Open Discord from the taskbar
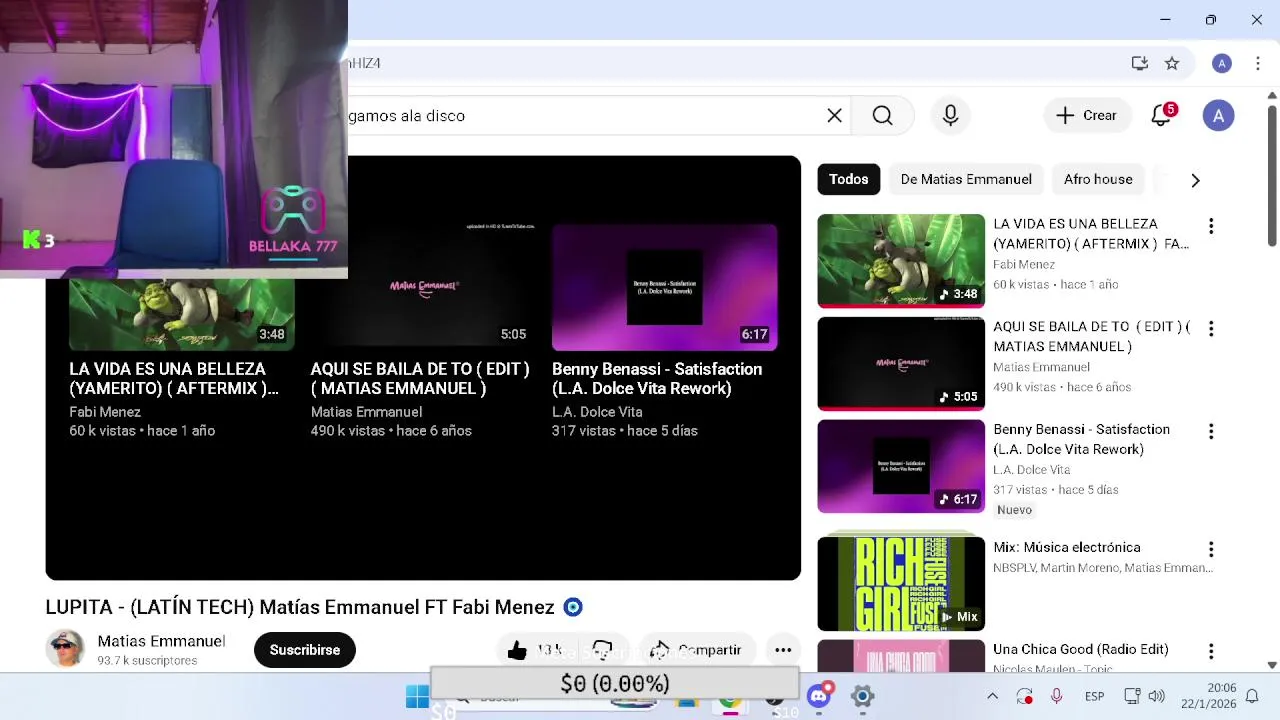1280x720 pixels. (x=819, y=696)
